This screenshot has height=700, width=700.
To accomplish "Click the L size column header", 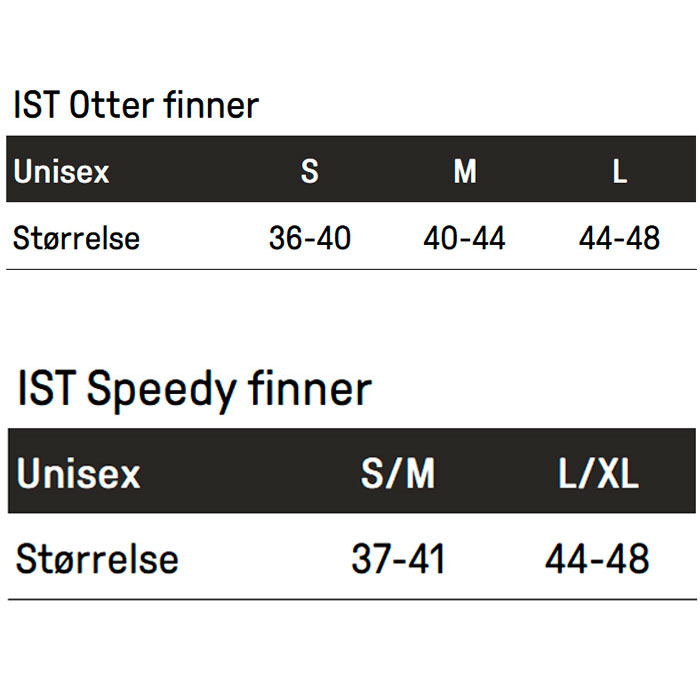I will [x=620, y=171].
